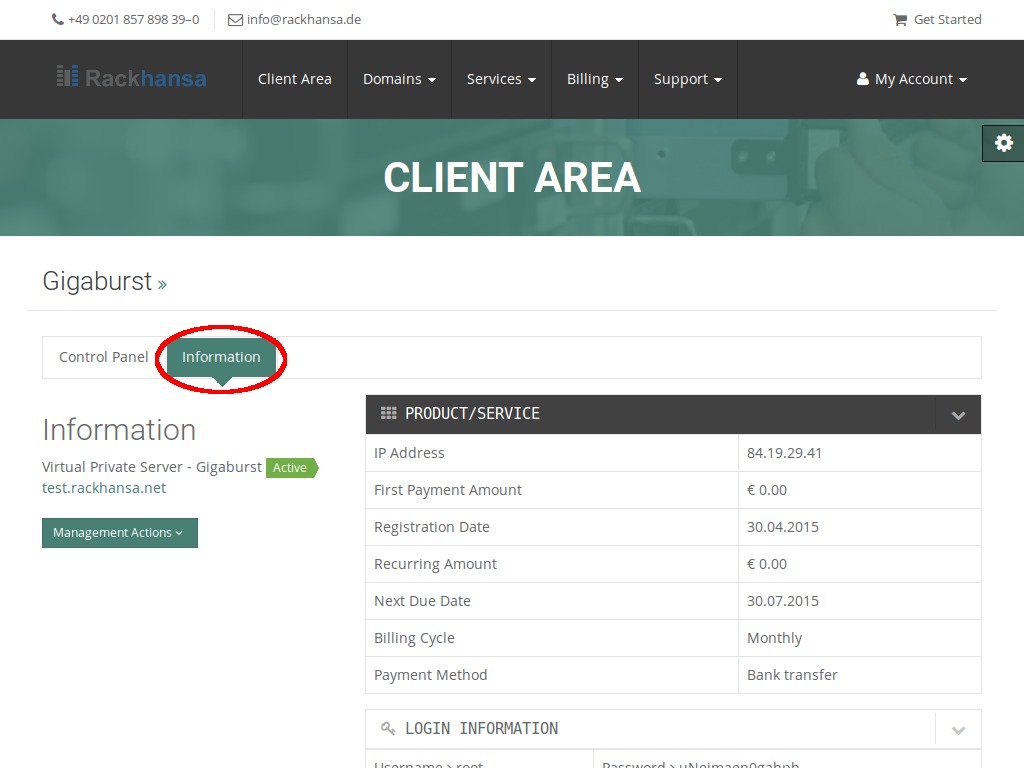Screen dimensions: 1024x768
Task: Open the Client Area menu item
Action: 295,79
